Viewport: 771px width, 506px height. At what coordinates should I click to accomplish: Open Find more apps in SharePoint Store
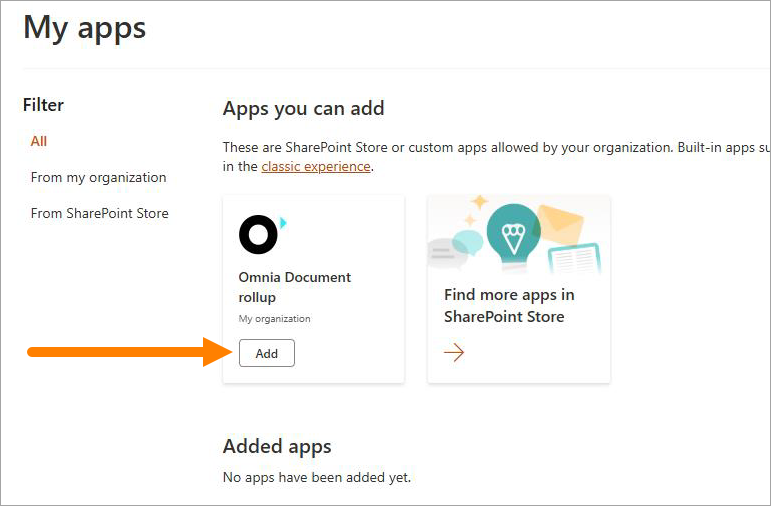[509, 305]
